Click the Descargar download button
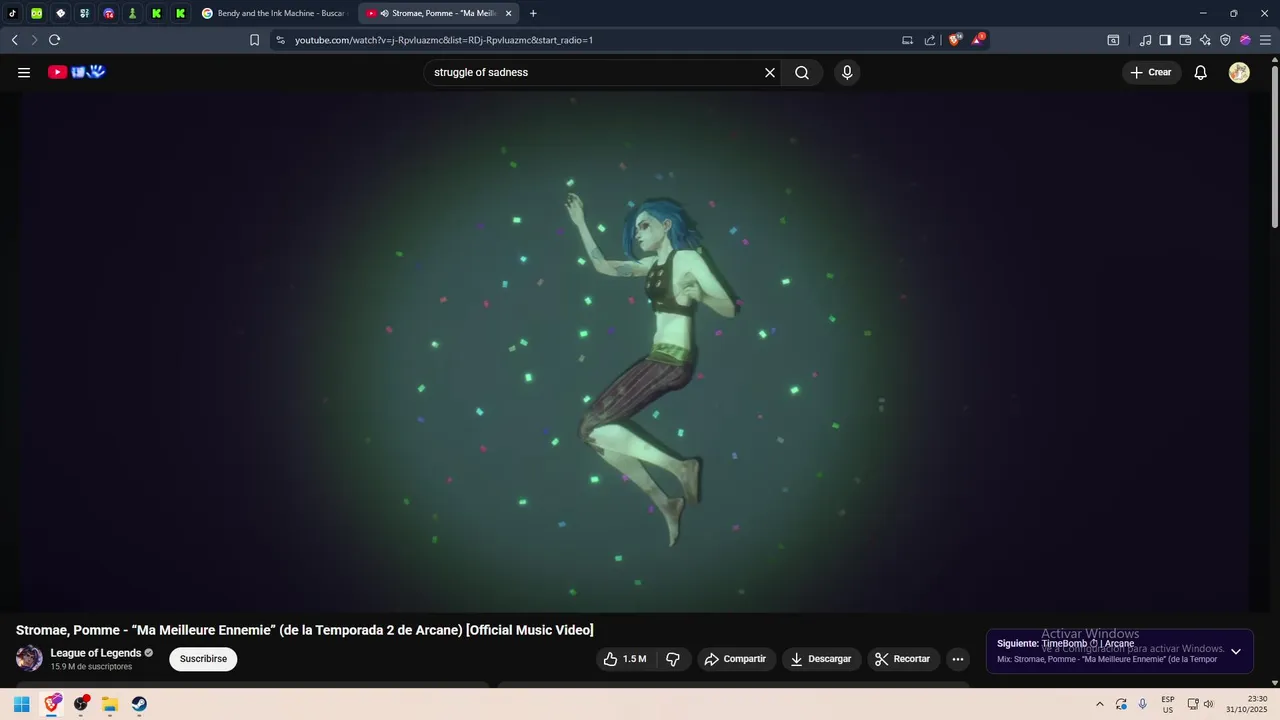Viewport: 1280px width, 720px height. pos(821,659)
